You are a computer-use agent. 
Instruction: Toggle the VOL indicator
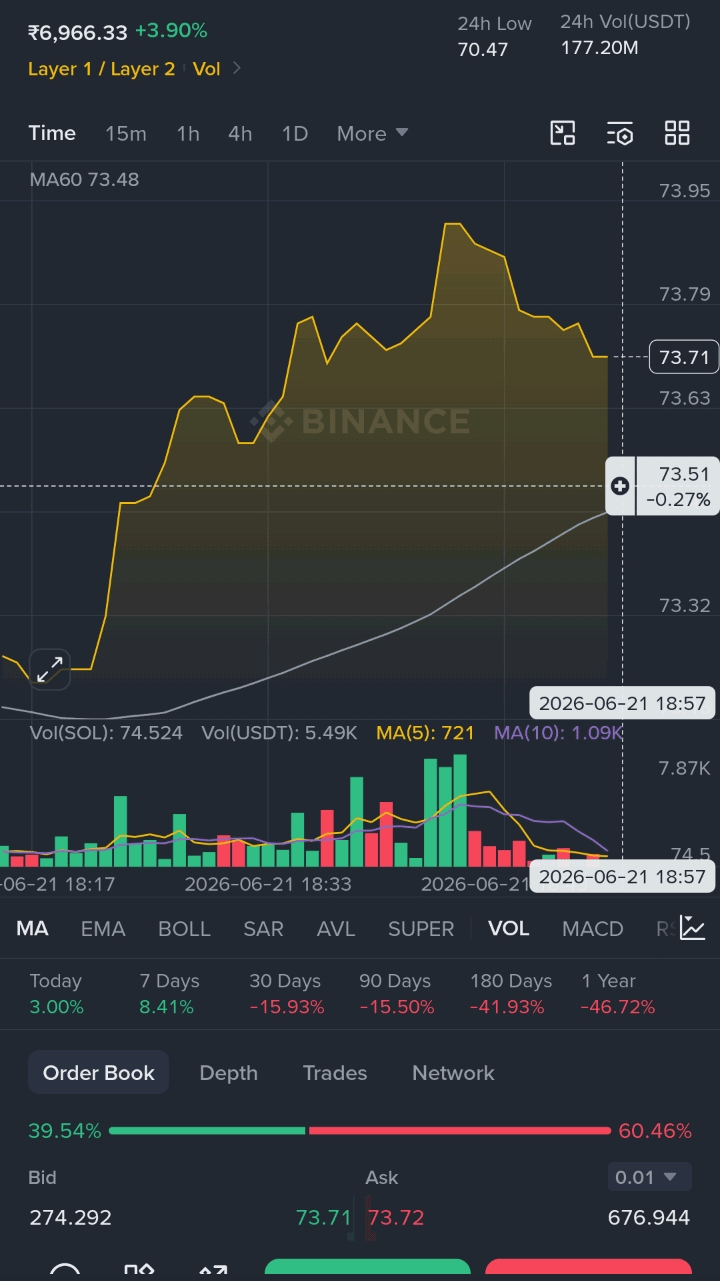pyautogui.click(x=508, y=928)
